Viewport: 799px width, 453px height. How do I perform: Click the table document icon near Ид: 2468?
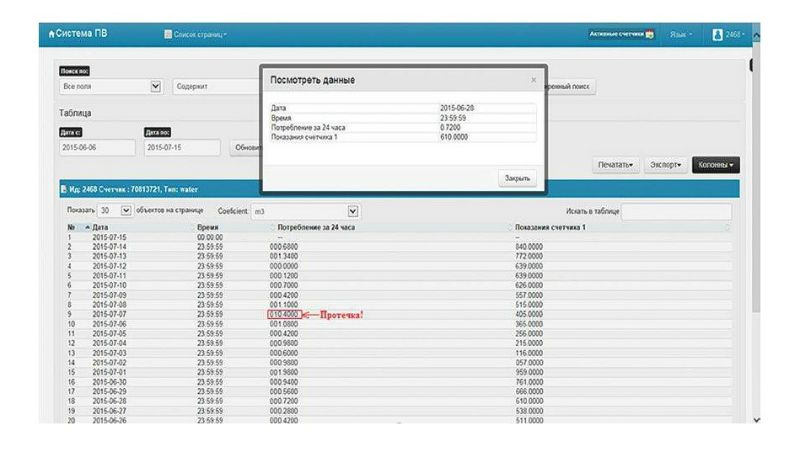click(64, 188)
